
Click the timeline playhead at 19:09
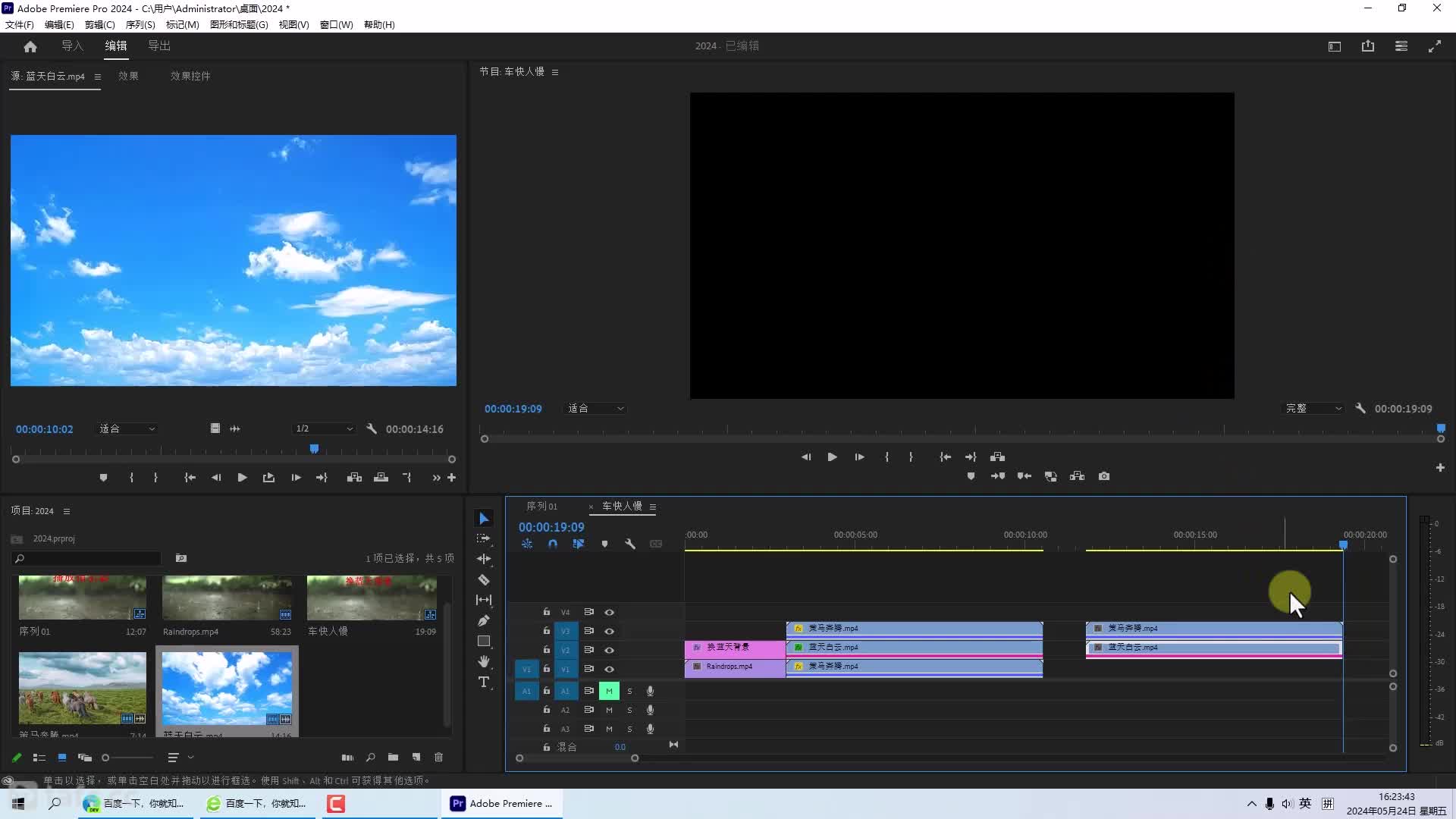coord(1343,544)
